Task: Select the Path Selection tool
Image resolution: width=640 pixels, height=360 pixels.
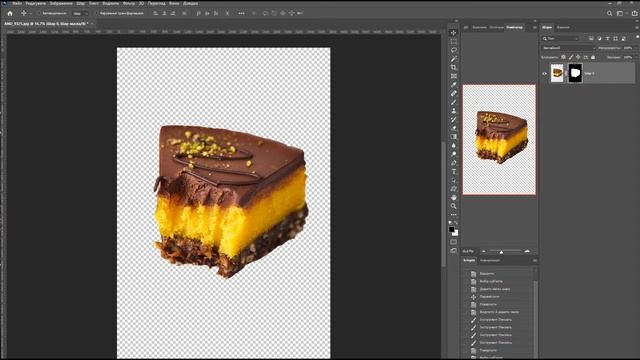Action: pyautogui.click(x=453, y=180)
